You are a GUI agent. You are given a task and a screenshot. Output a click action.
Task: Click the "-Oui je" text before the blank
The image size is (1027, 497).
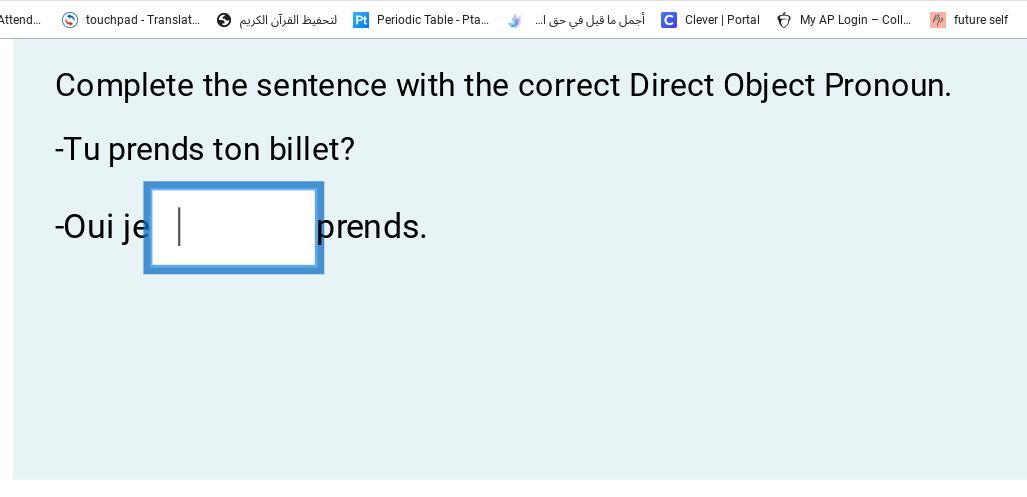click(x=101, y=227)
